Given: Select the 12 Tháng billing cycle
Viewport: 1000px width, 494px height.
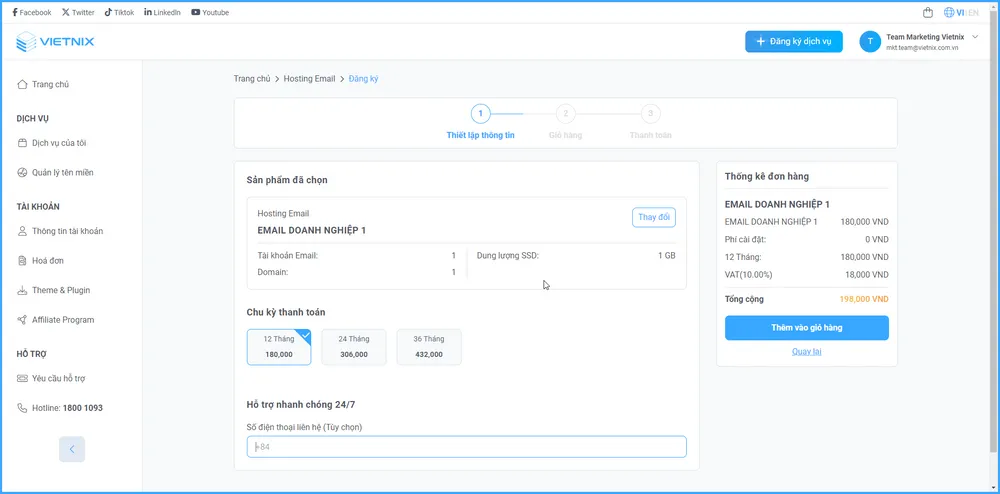Looking at the screenshot, I should point(278,346).
